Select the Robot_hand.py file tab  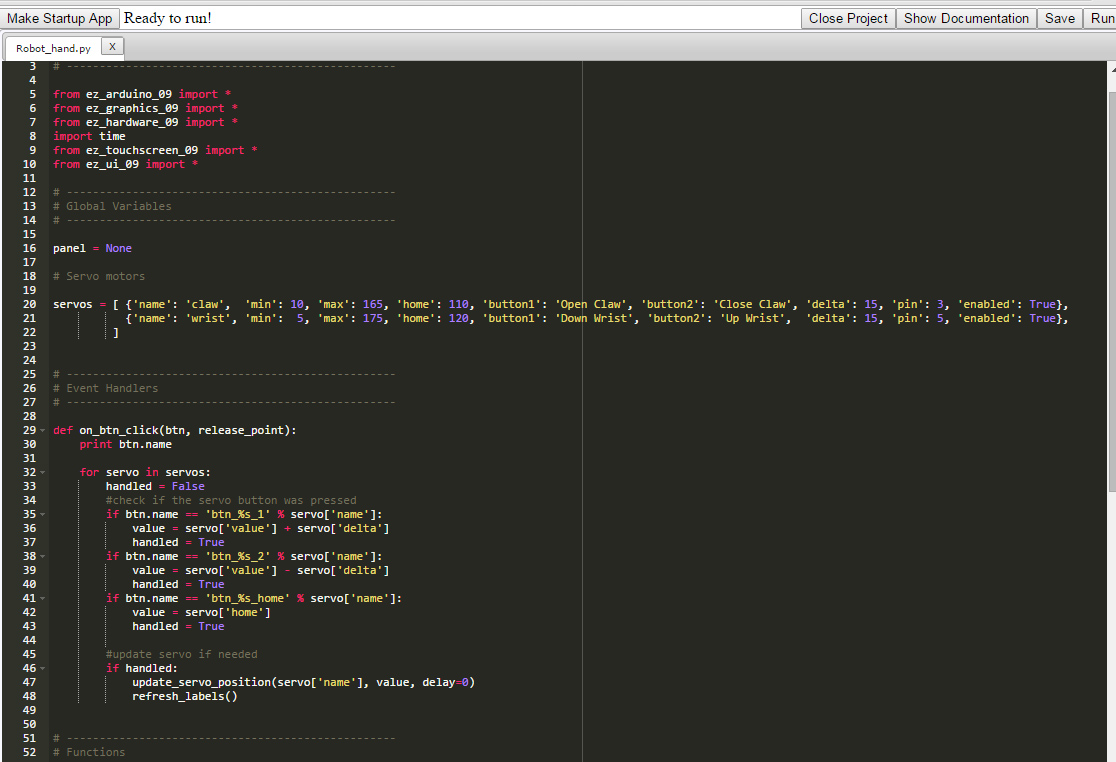point(53,47)
